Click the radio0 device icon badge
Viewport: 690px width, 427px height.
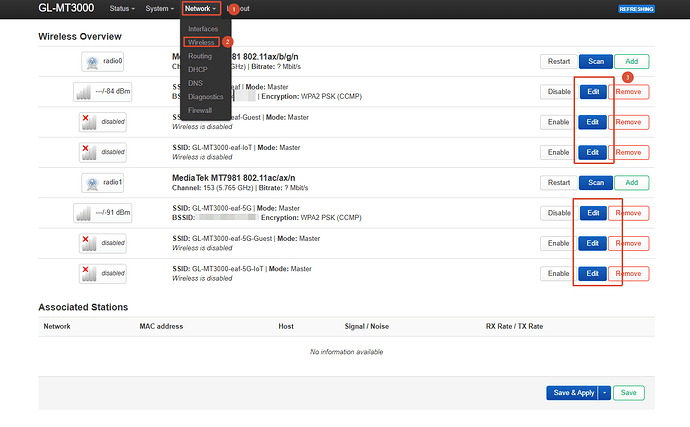[x=102, y=61]
